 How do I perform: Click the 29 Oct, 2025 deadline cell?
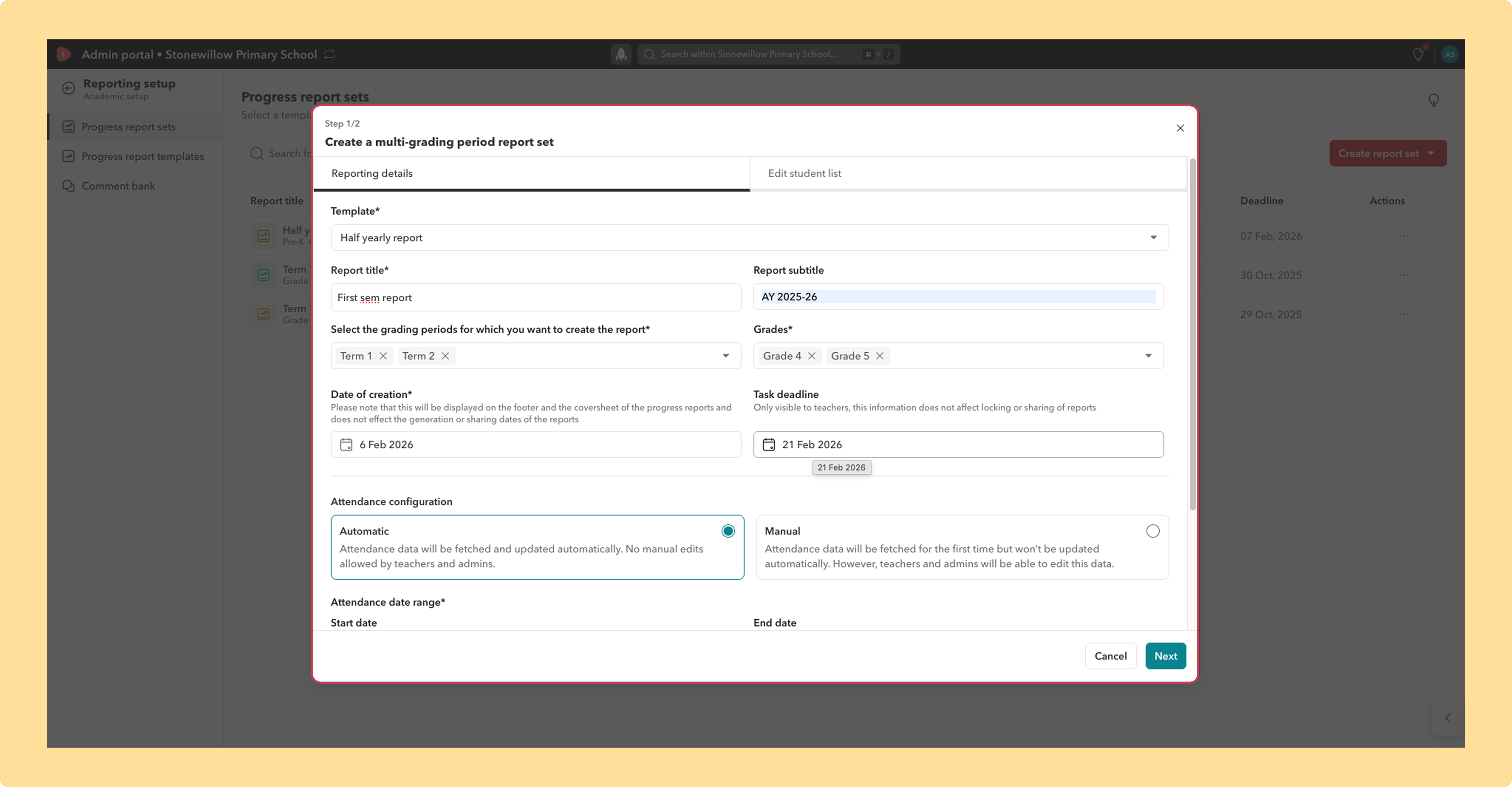[x=1271, y=314]
